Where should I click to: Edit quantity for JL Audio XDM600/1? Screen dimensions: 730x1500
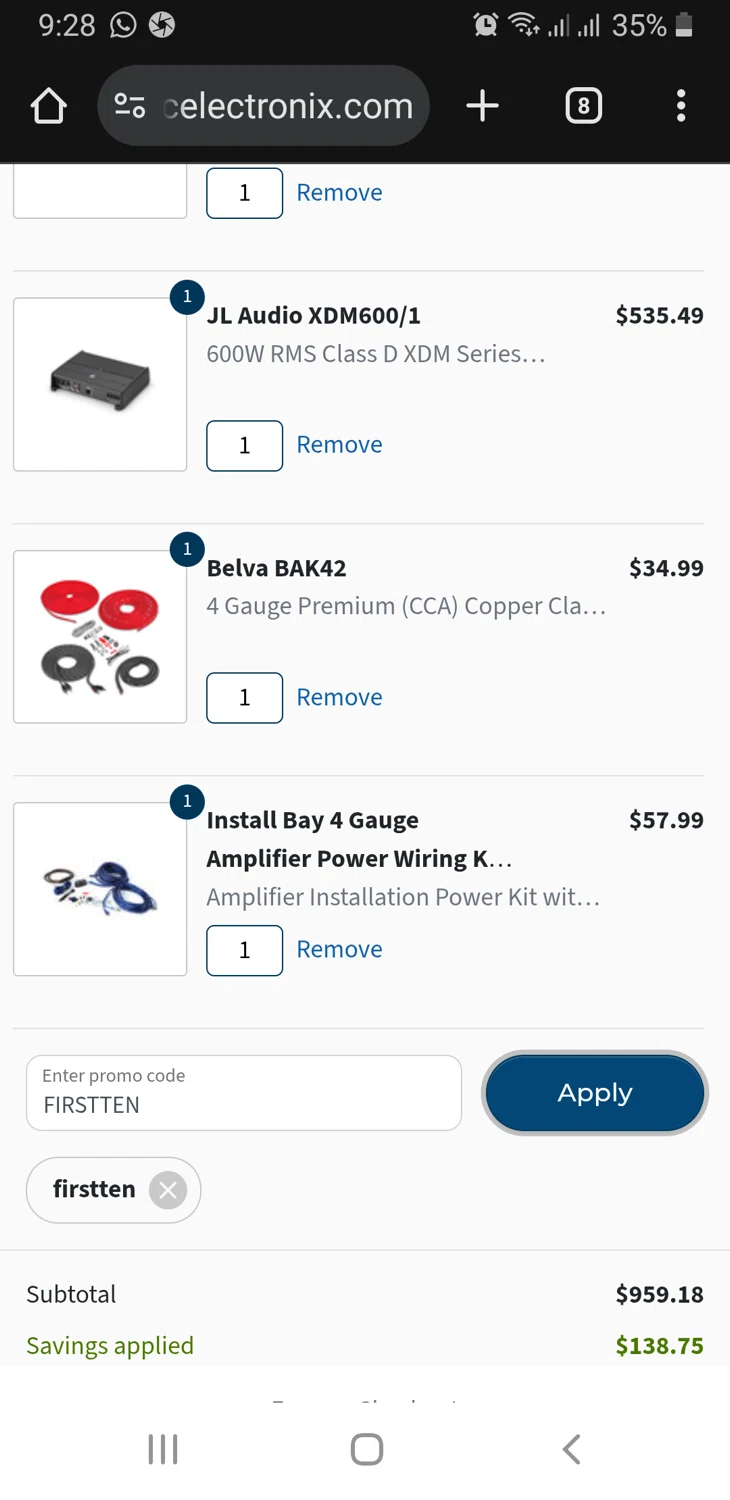pyautogui.click(x=244, y=445)
